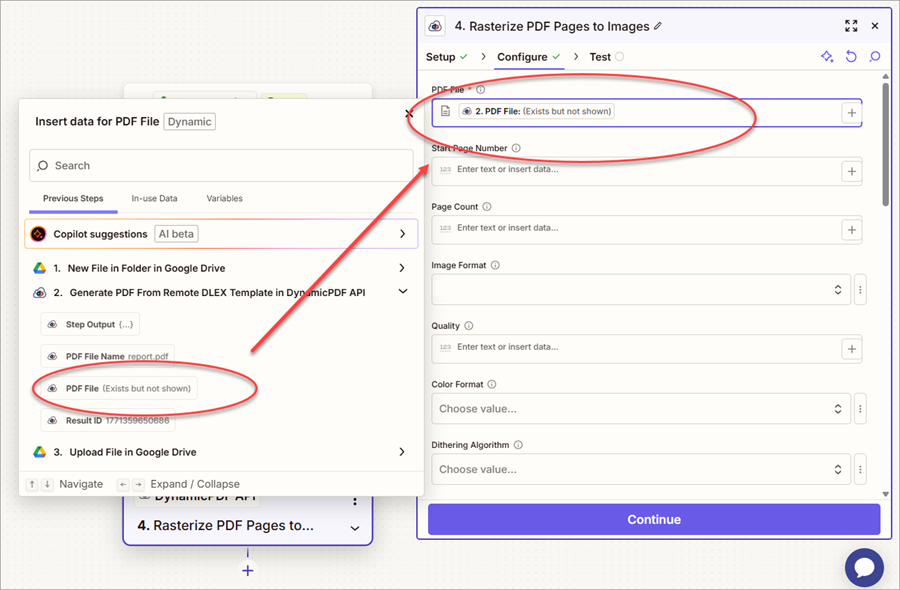Viewport: 900px width, 590px height.
Task: Switch to the In-use Data tab
Action: click(154, 199)
